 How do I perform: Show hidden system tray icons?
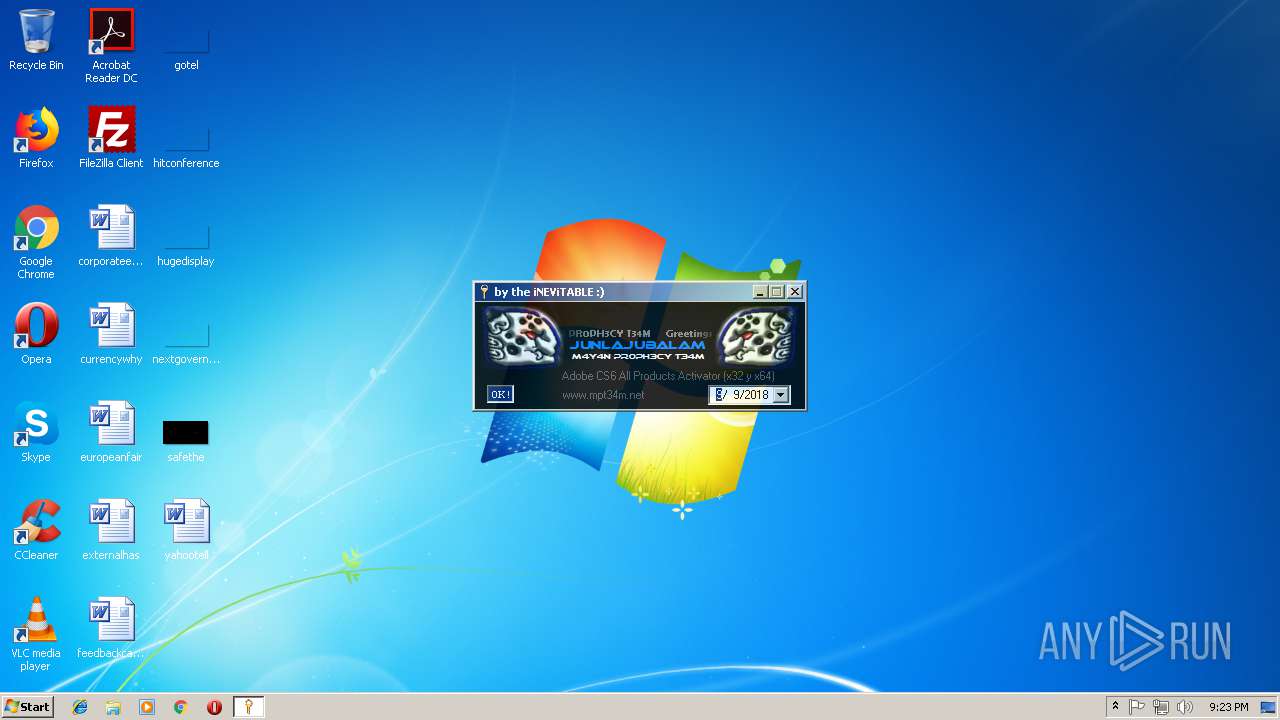(1115, 707)
